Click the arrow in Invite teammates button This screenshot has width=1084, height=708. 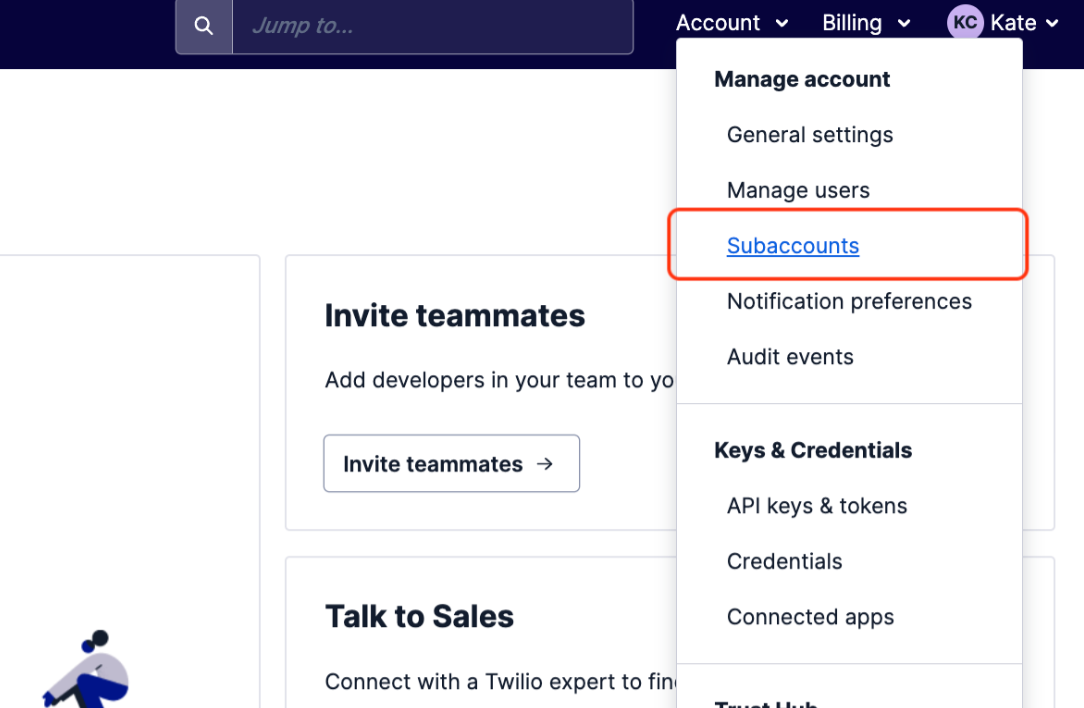coord(545,464)
